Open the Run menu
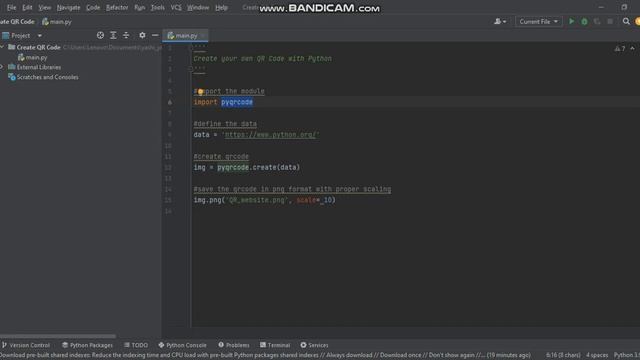Screen dimensions: 640x360 pyautogui.click(x=140, y=7)
